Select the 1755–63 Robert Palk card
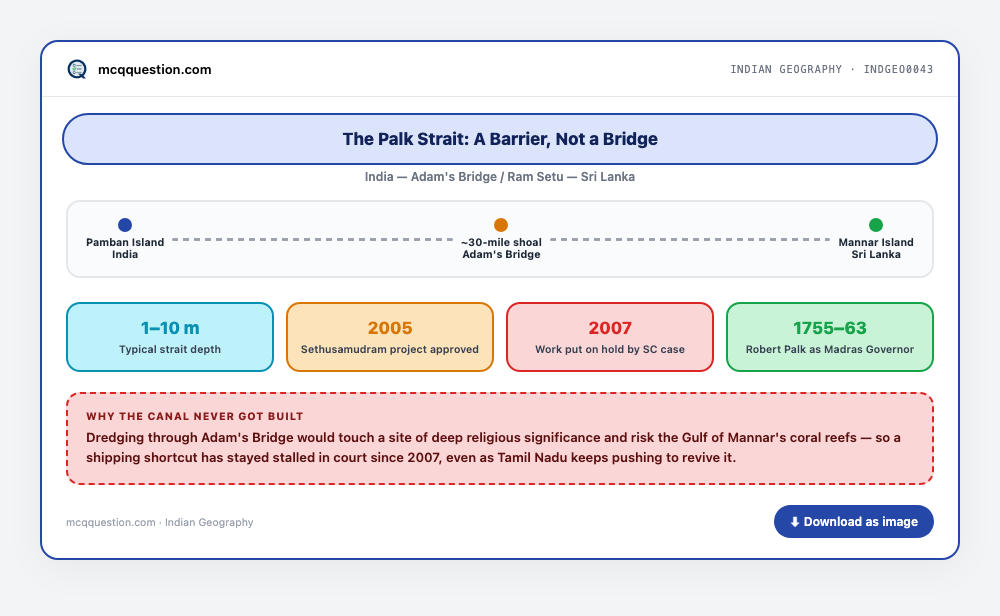1000x616 pixels. (830, 337)
